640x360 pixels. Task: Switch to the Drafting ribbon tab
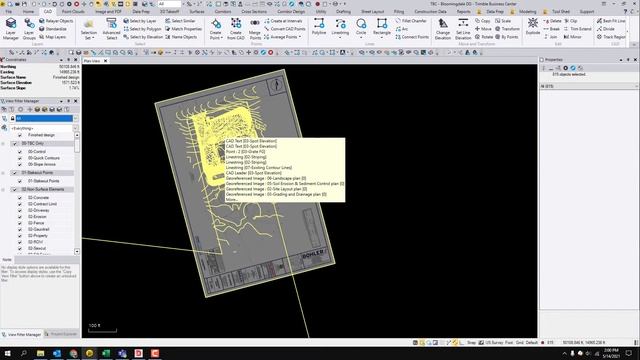coord(343,11)
